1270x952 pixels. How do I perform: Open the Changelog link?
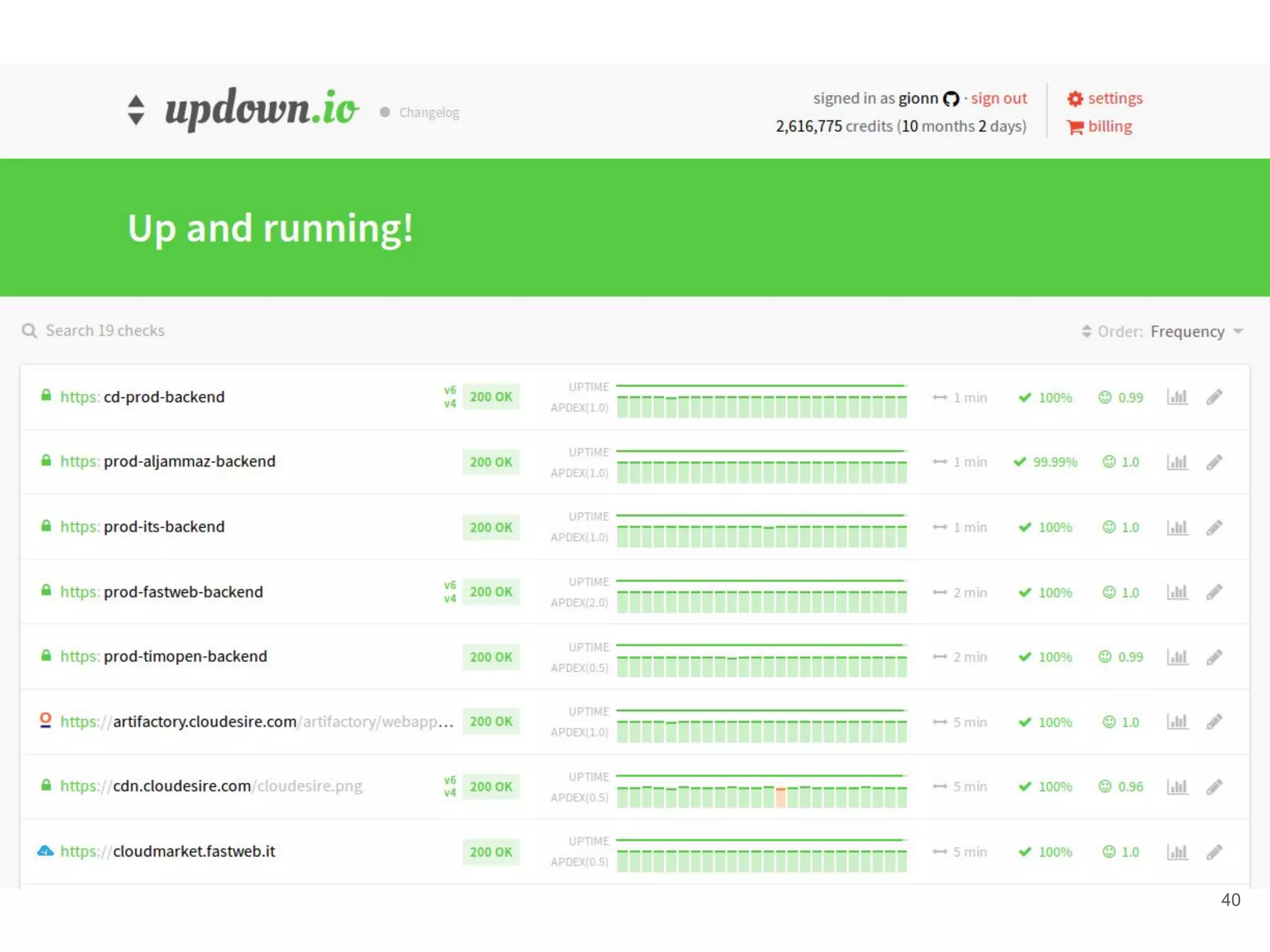coord(429,113)
